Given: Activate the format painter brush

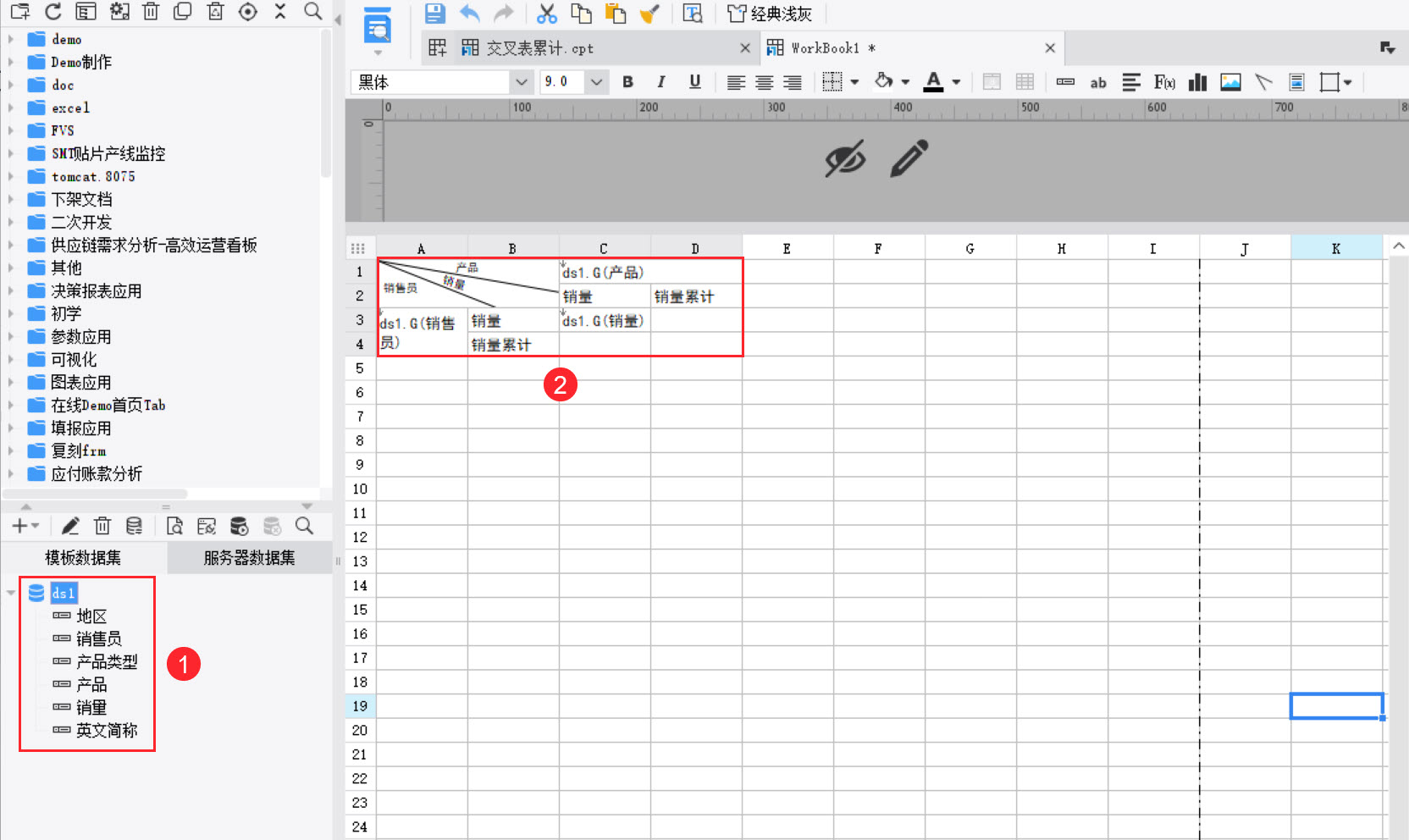Looking at the screenshot, I should pos(649,14).
